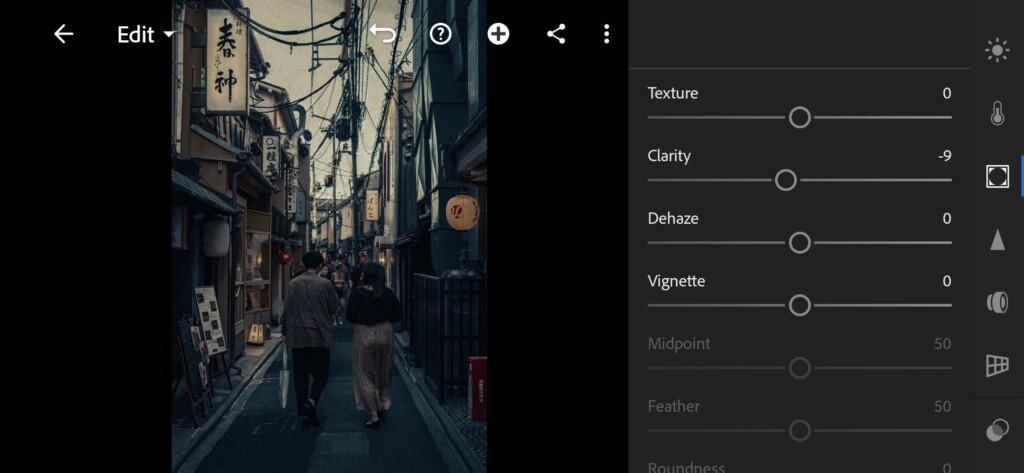1024x473 pixels.
Task: Click the Clarity label
Action: click(669, 156)
